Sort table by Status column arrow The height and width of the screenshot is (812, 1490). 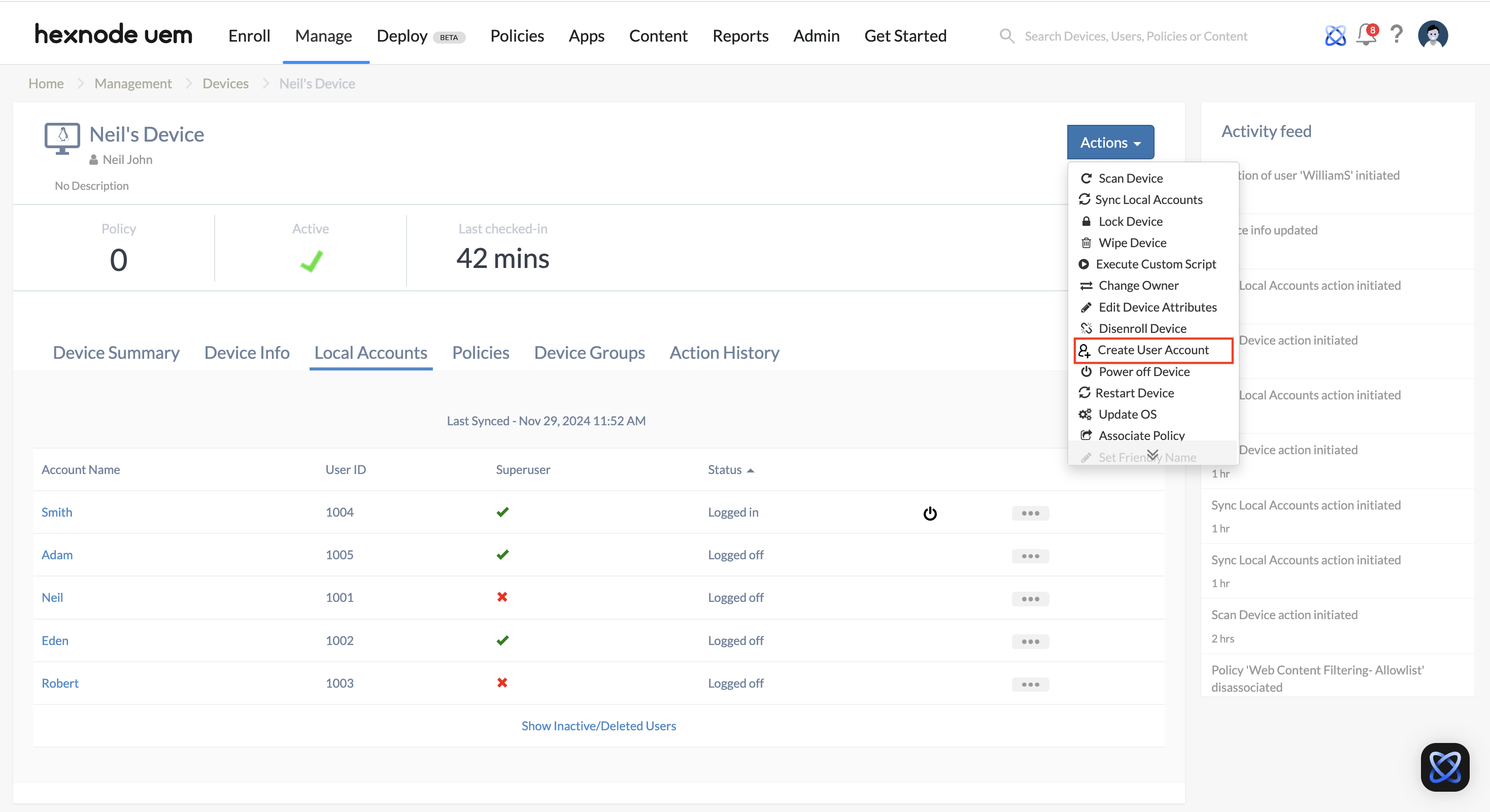[x=750, y=471]
